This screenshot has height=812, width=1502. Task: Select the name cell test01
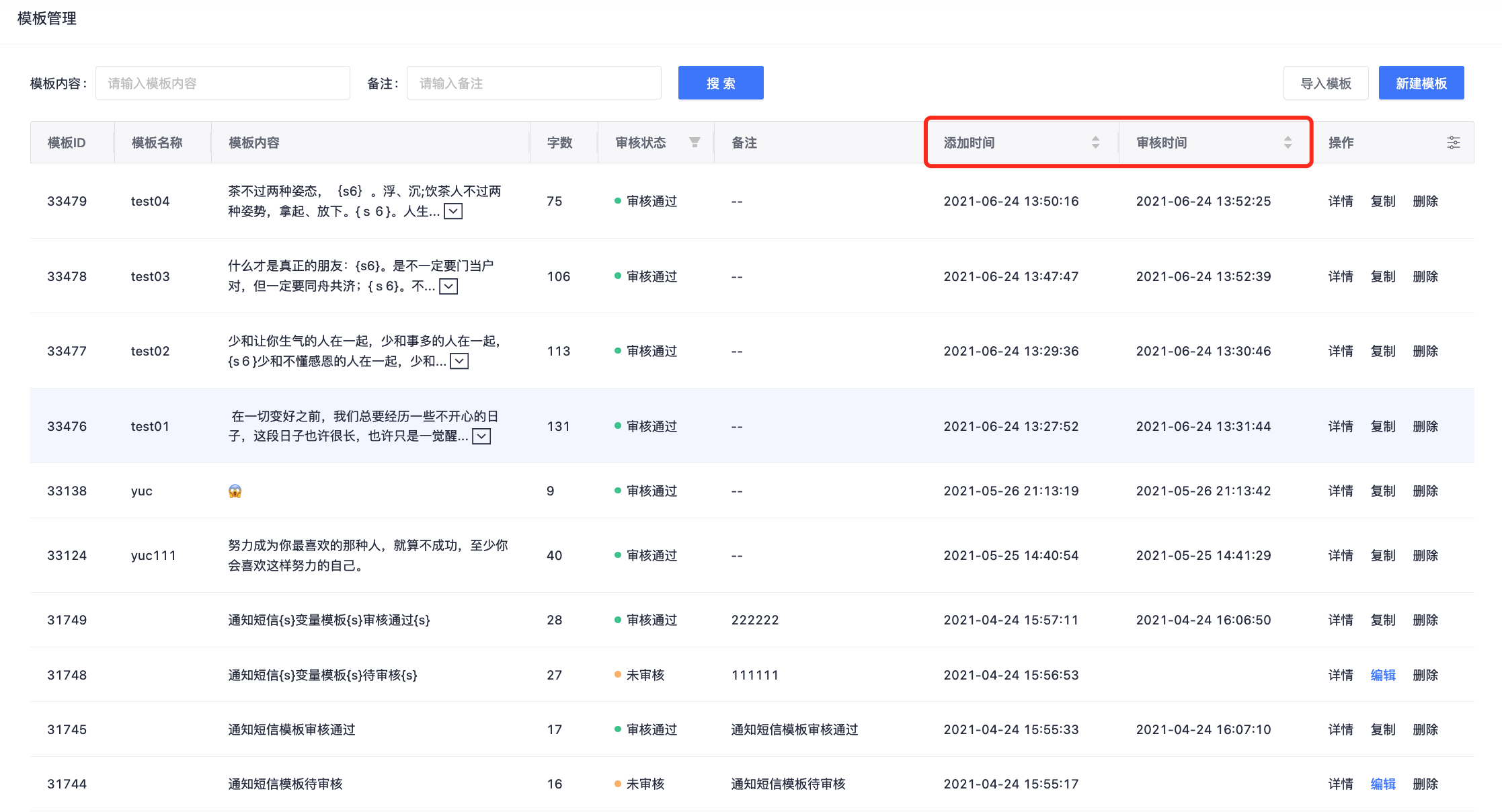tap(150, 426)
